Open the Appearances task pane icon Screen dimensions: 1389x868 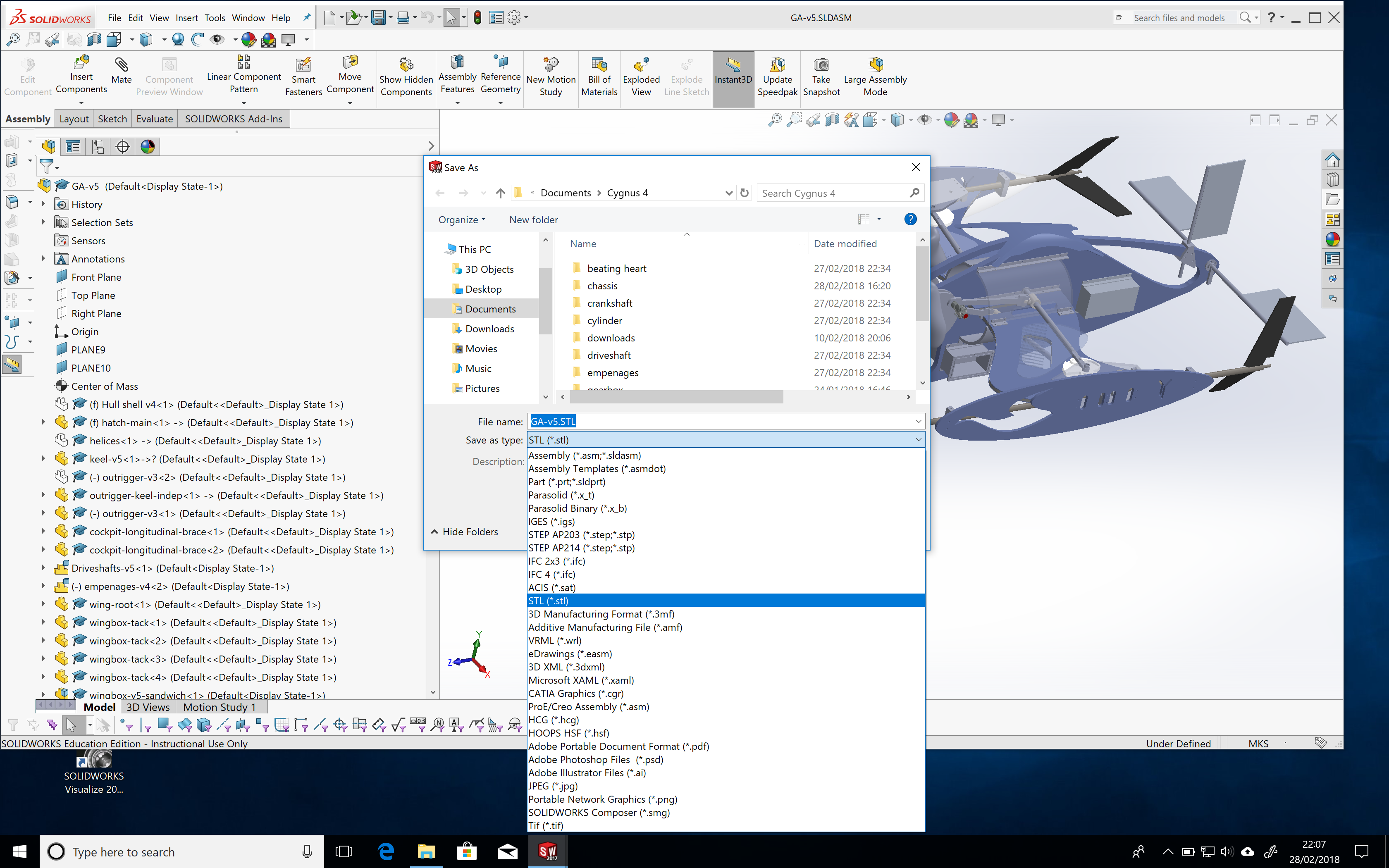click(x=1333, y=239)
